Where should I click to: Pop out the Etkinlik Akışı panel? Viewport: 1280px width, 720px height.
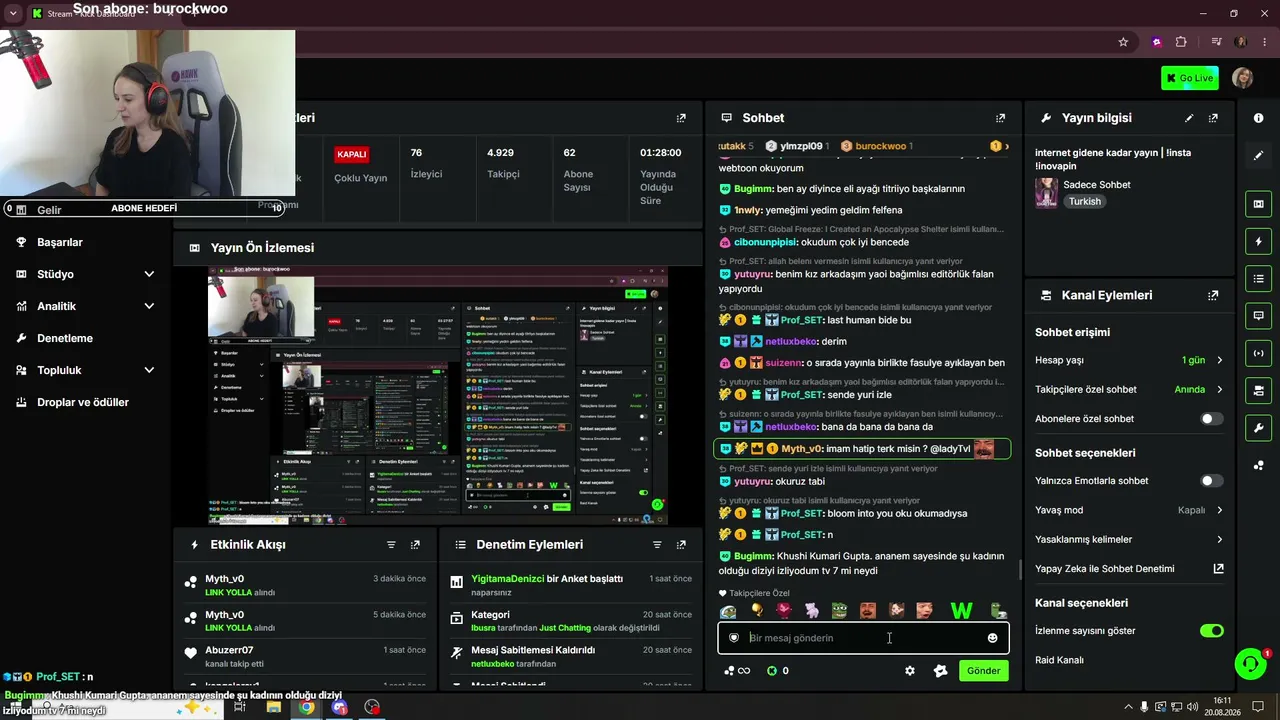pos(415,545)
